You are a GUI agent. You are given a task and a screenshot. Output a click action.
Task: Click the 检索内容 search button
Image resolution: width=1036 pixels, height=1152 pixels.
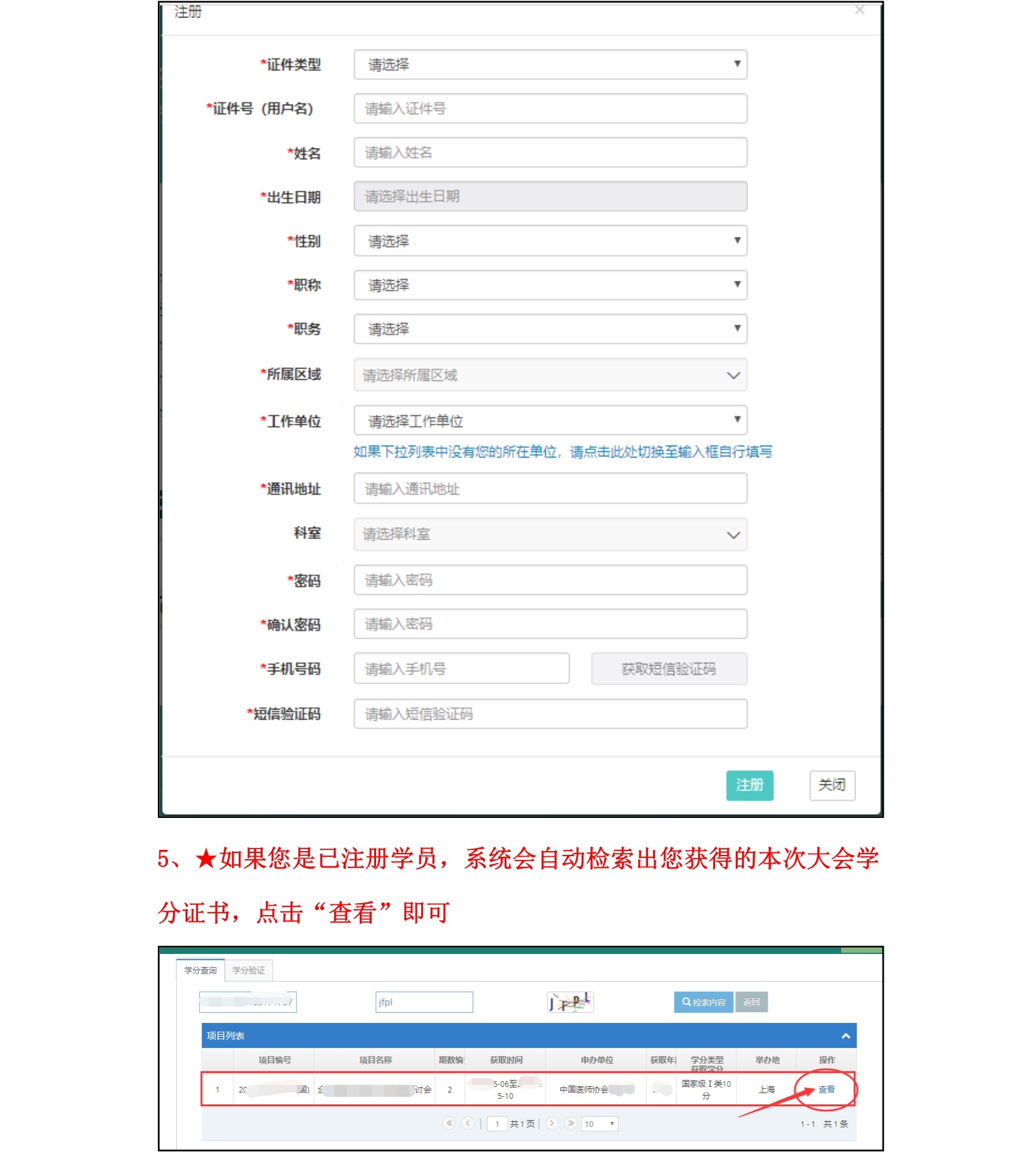point(704,1002)
